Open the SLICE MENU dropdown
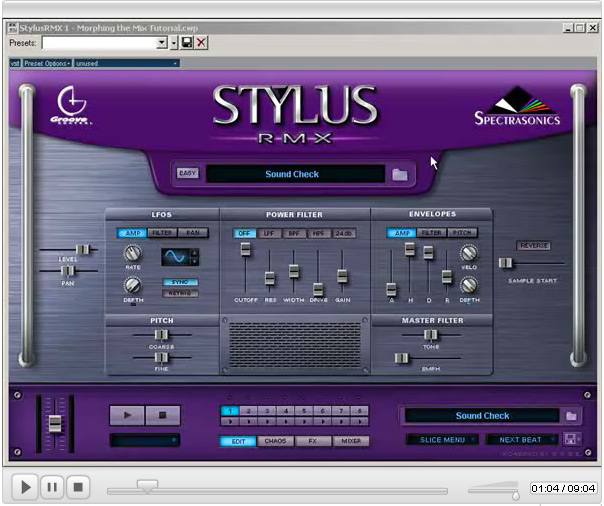This screenshot has height=506, width=604. pos(443,439)
